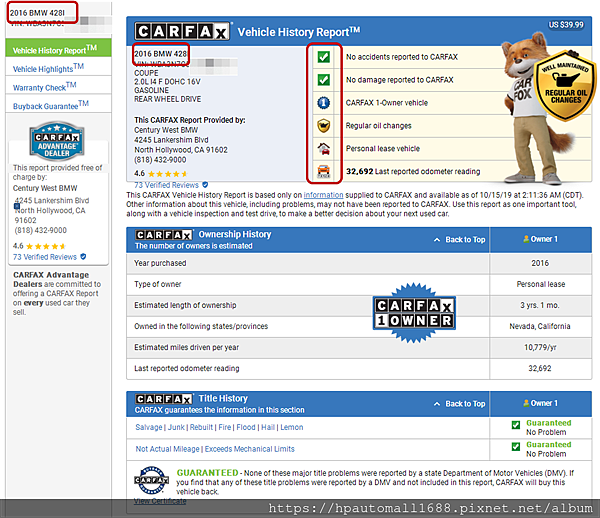Viewport: 600px width, 518px height.
Task: Click the Guaranteed checkmark for Salvage row
Action: 516,425
